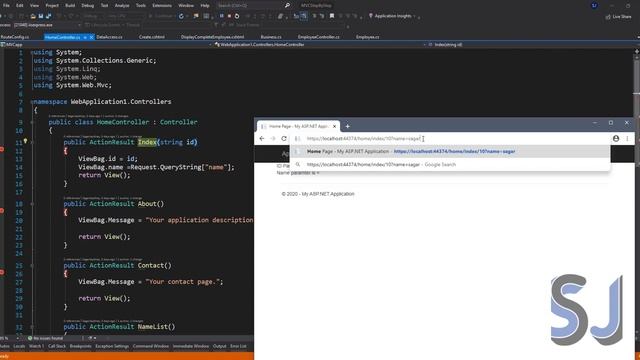This screenshot has width=640, height=360.
Task: Click the browser forward arrow
Action: tap(273, 138)
